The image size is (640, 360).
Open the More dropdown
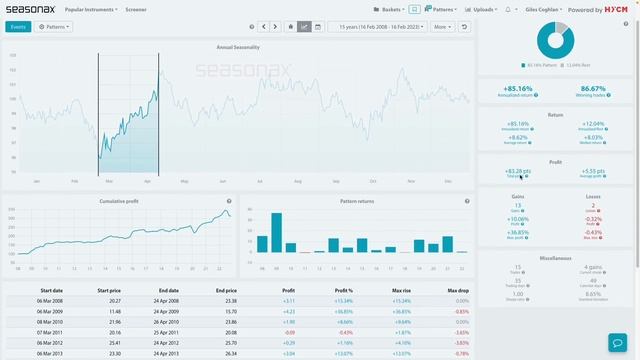442,27
